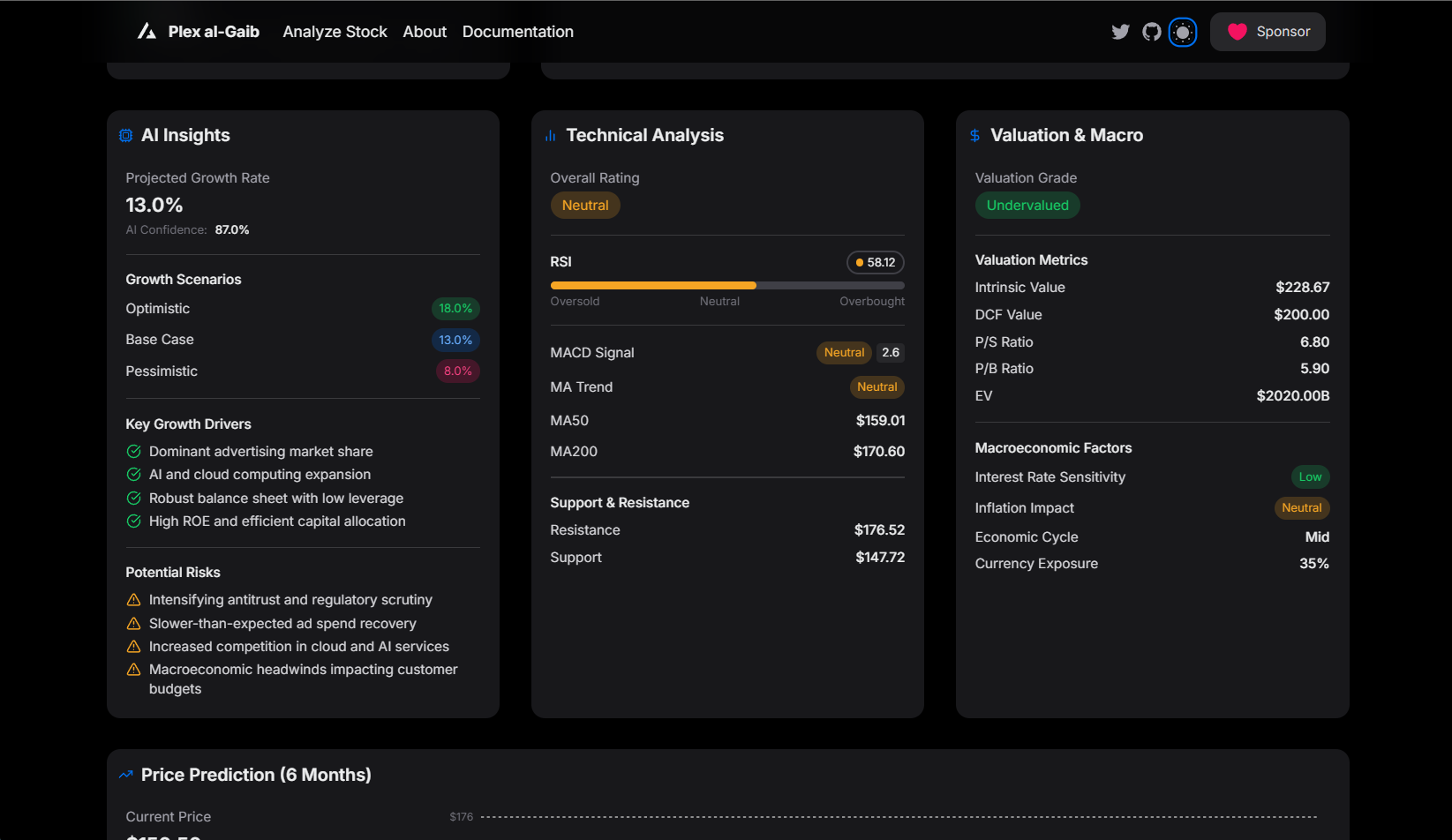Image resolution: width=1452 pixels, height=840 pixels.
Task: Click the Optimistic 18.0% scenario badge
Action: tap(455, 309)
